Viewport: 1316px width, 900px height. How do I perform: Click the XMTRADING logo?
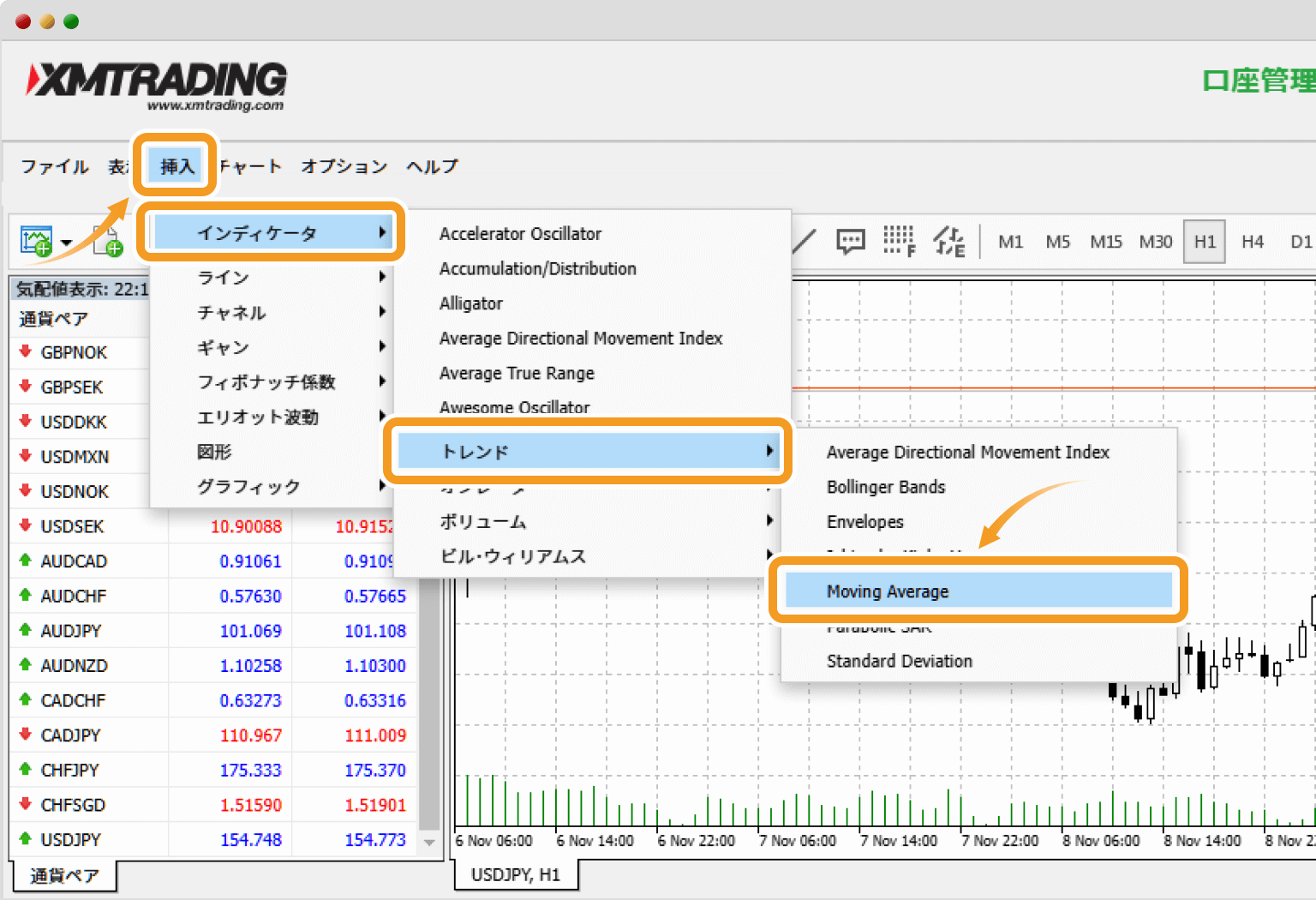click(157, 86)
